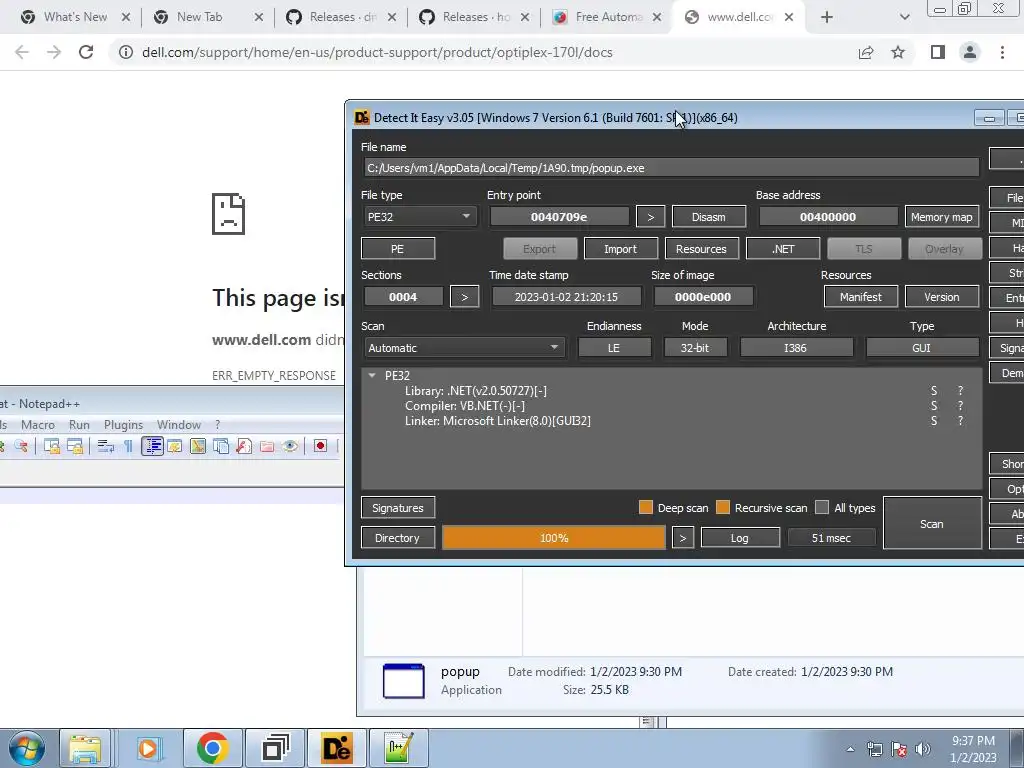Click the Directory button

point(398,538)
